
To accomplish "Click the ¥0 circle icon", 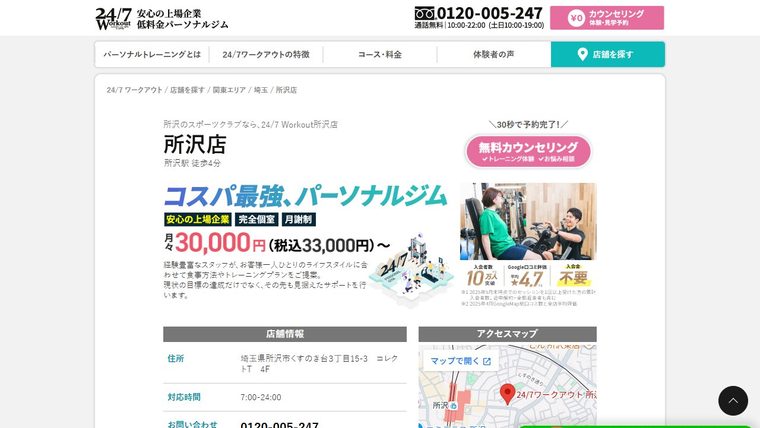I will [576, 18].
